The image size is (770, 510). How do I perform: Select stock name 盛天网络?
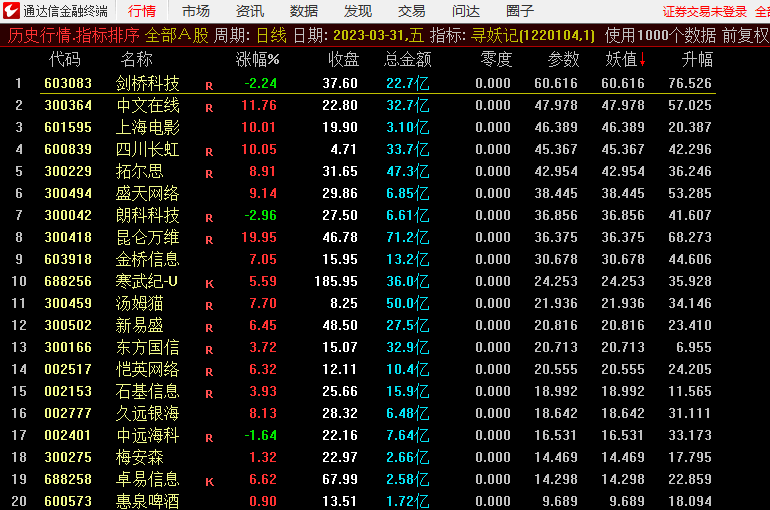[x=148, y=193]
